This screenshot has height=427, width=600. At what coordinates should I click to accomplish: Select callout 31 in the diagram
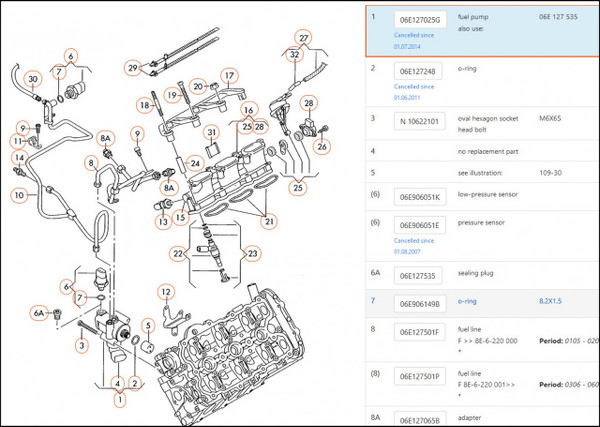pos(212,132)
